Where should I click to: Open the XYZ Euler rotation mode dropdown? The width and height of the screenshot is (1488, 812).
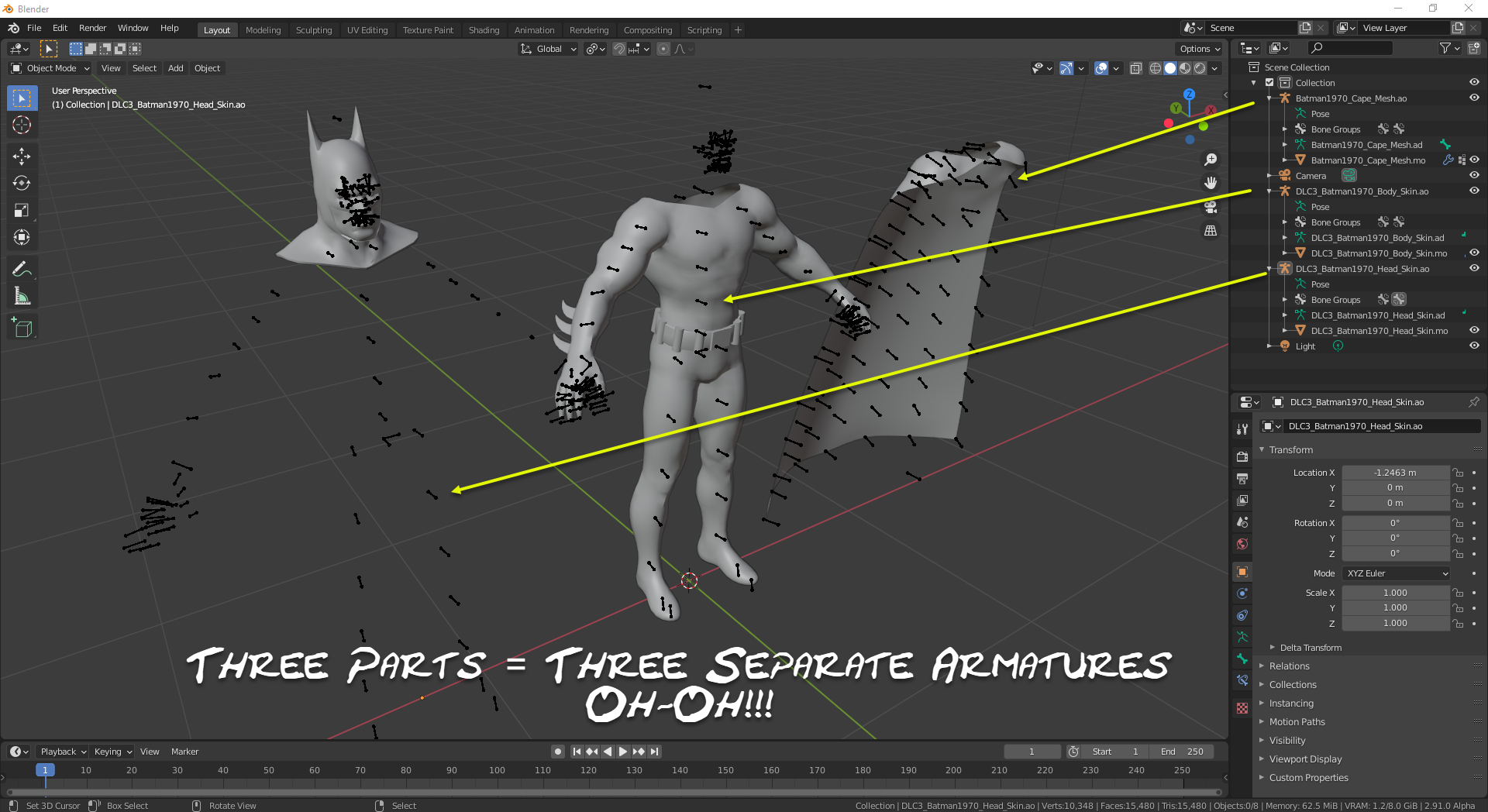(x=1397, y=573)
